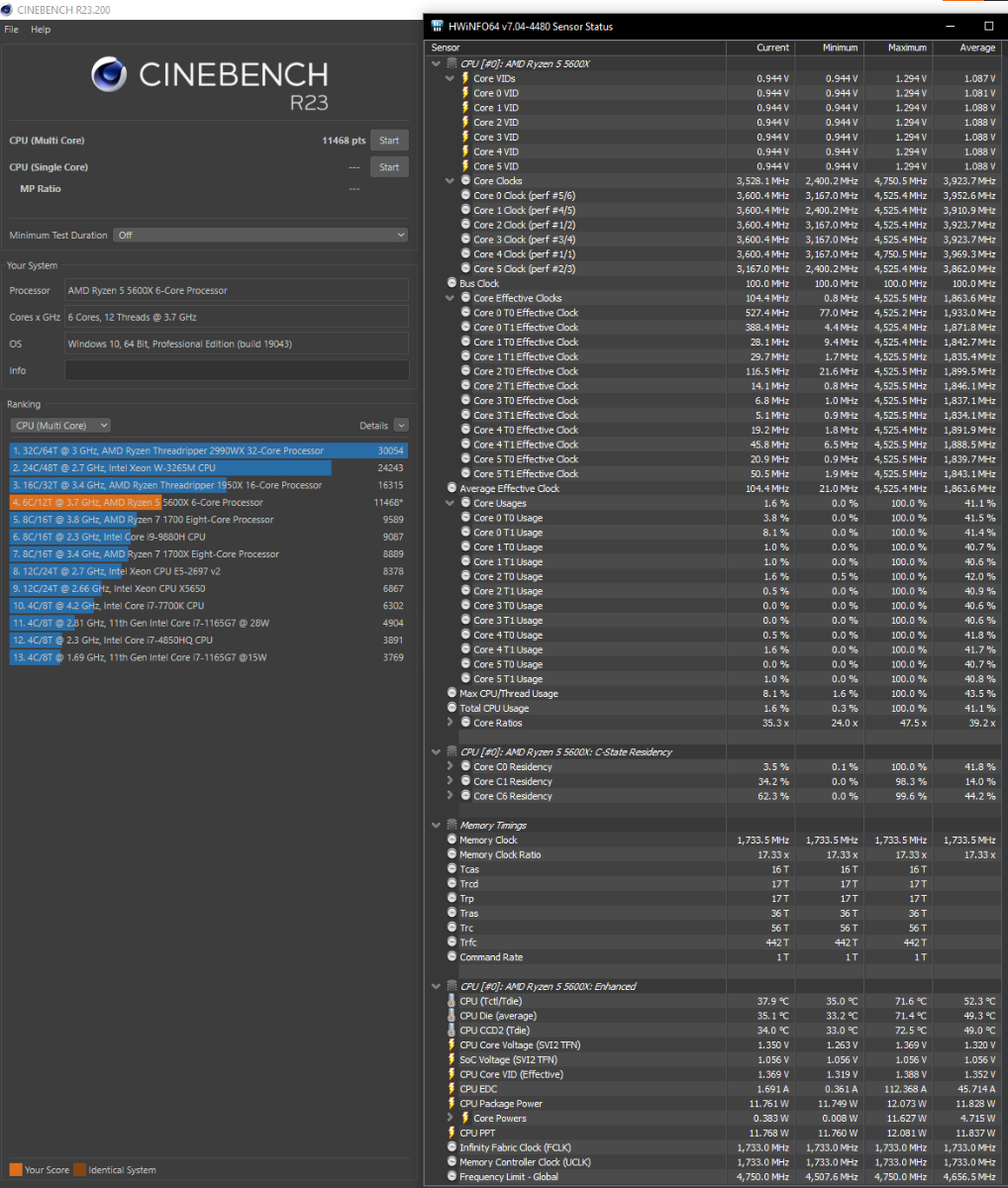Click the round icon beside Infinity Fabric Clock (FCLK)

(x=453, y=1147)
